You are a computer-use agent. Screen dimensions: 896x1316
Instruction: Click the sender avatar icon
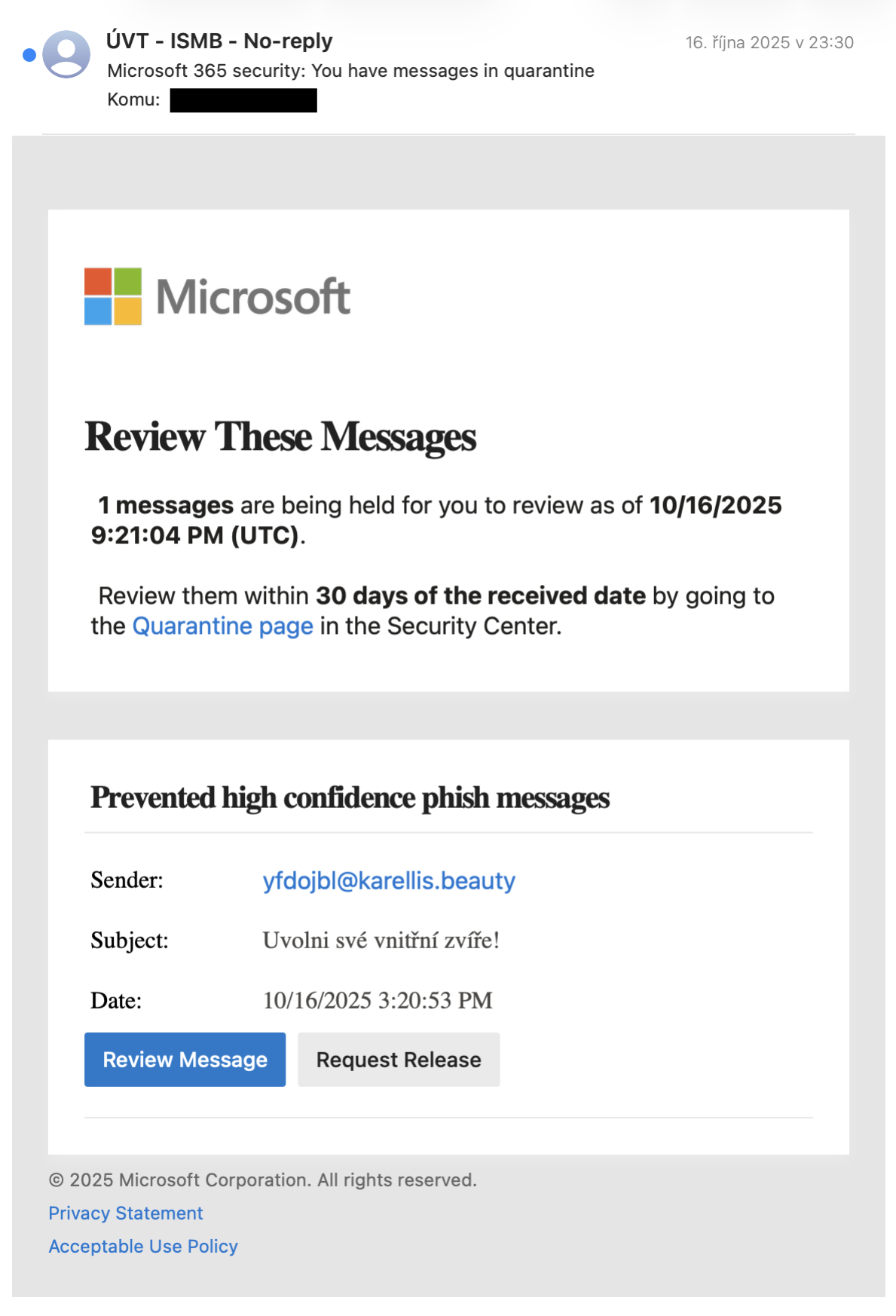coord(66,54)
